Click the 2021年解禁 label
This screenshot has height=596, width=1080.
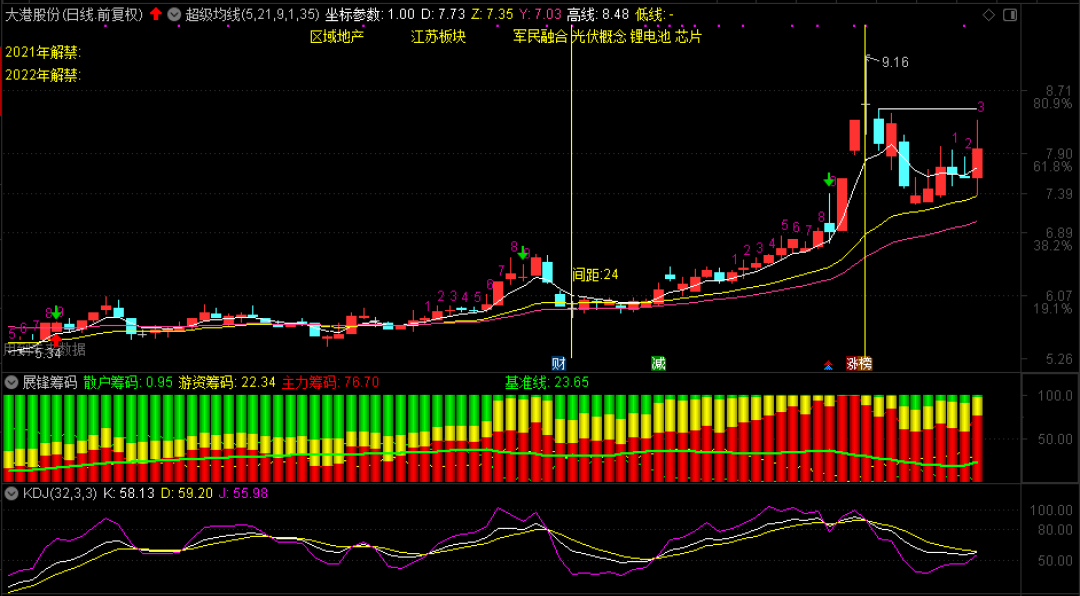43,52
